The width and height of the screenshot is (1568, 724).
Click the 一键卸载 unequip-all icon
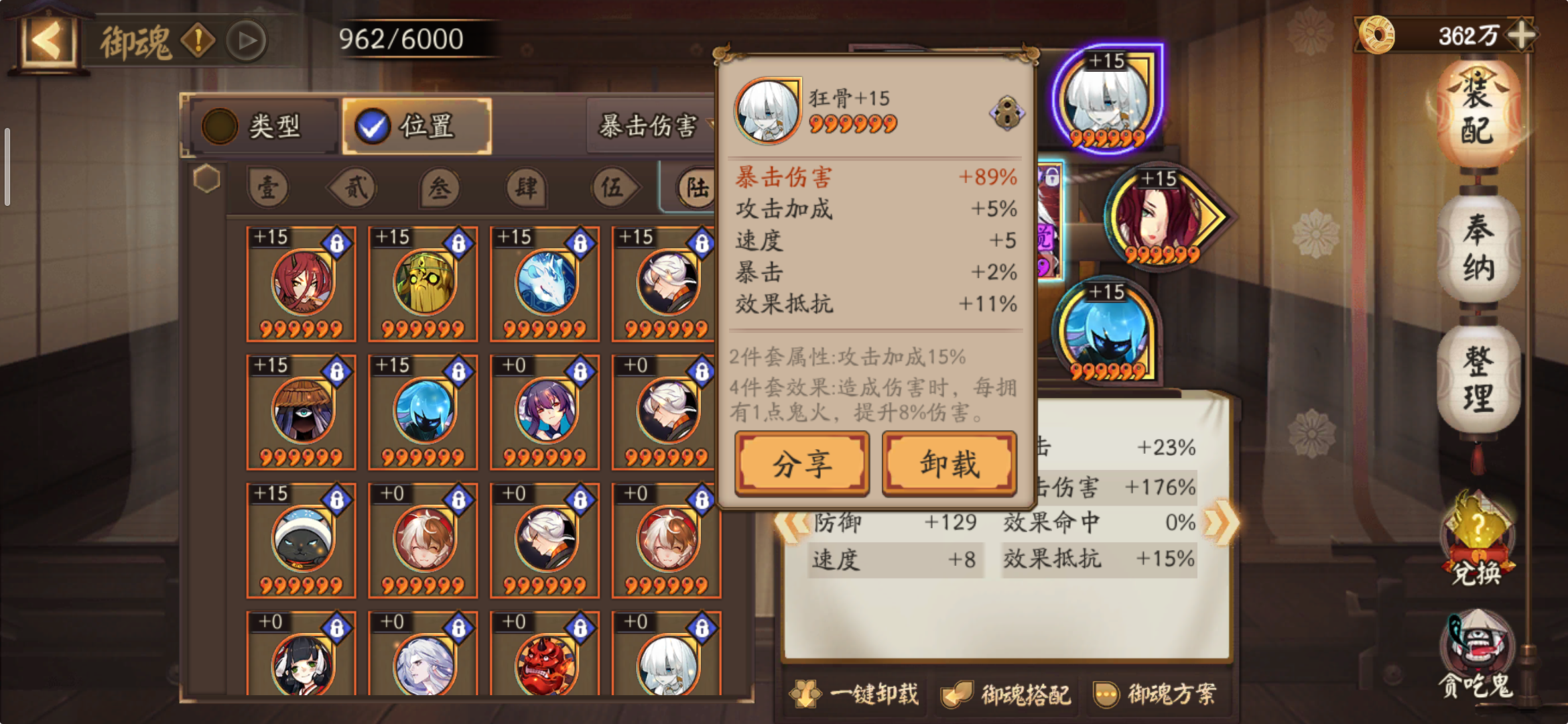pos(854,694)
